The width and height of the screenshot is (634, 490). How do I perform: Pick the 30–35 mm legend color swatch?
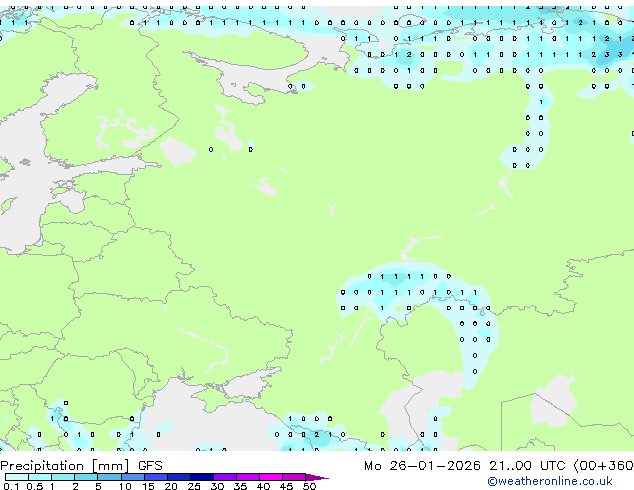pos(225,477)
